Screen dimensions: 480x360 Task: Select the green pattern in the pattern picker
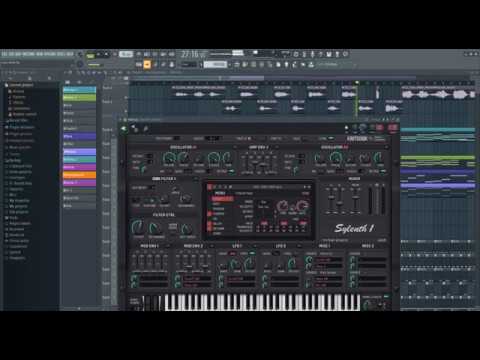(79, 98)
